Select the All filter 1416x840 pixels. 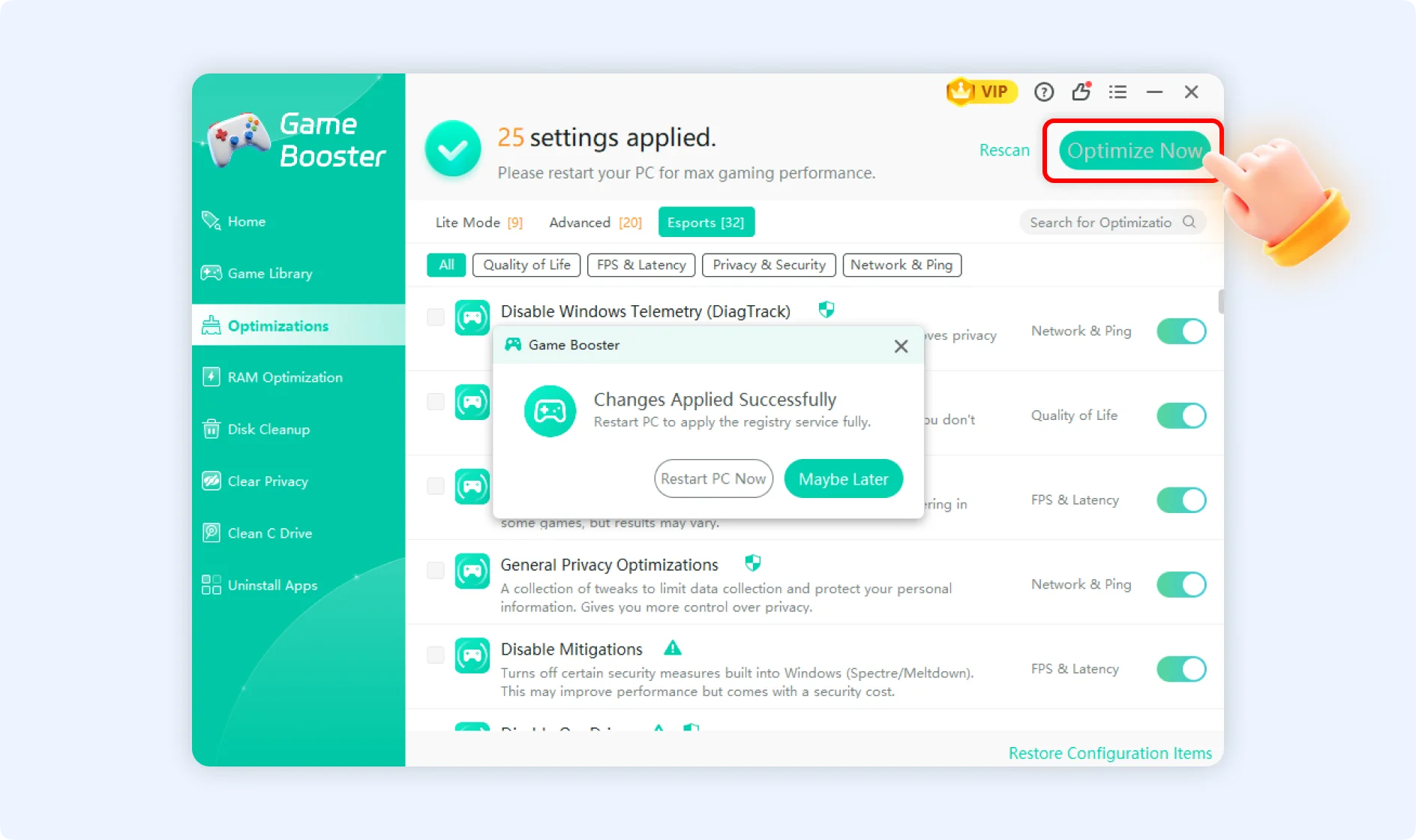click(446, 265)
